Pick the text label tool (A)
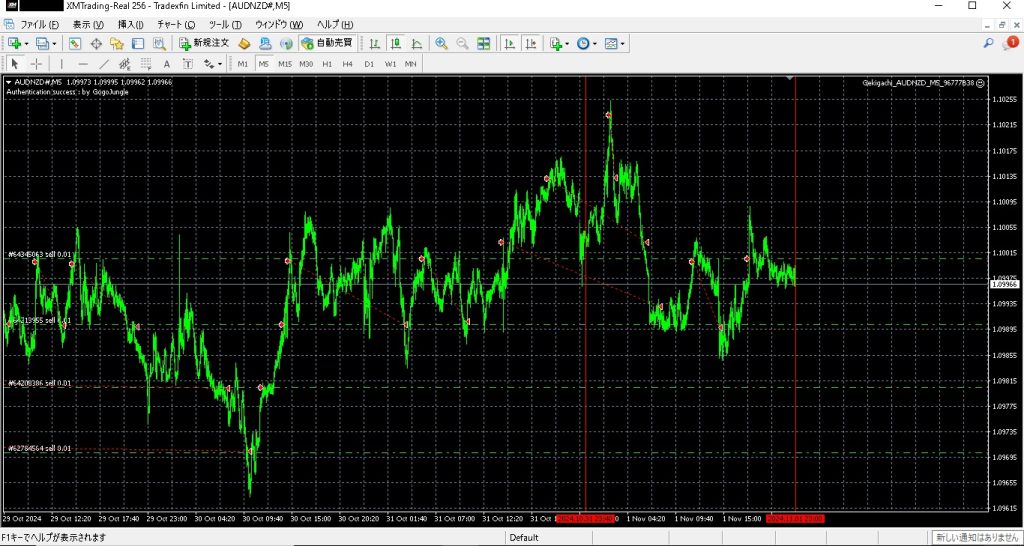Image resolution: width=1024 pixels, height=546 pixels. pos(167,64)
